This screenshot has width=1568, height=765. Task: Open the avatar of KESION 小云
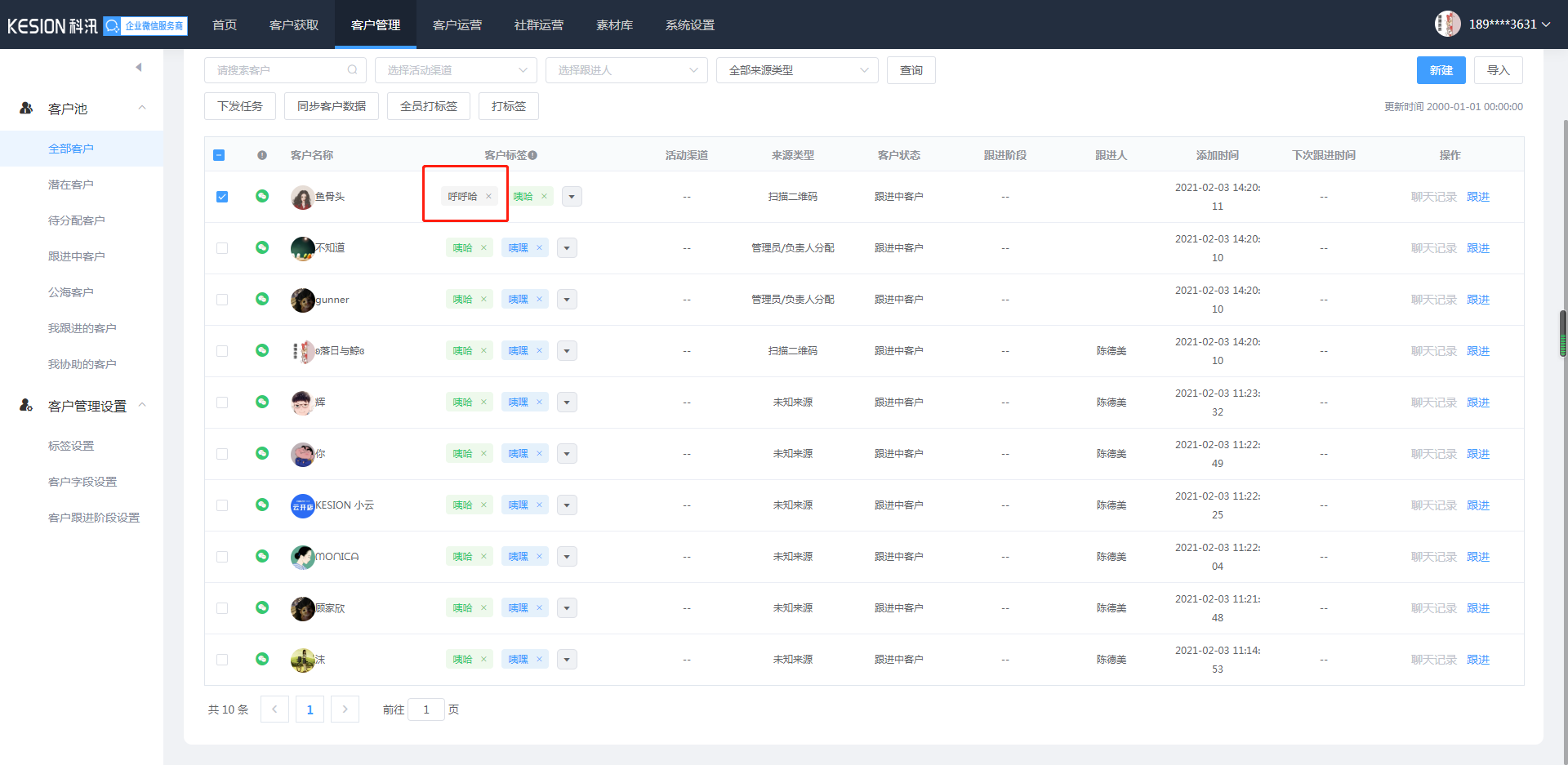click(x=303, y=505)
